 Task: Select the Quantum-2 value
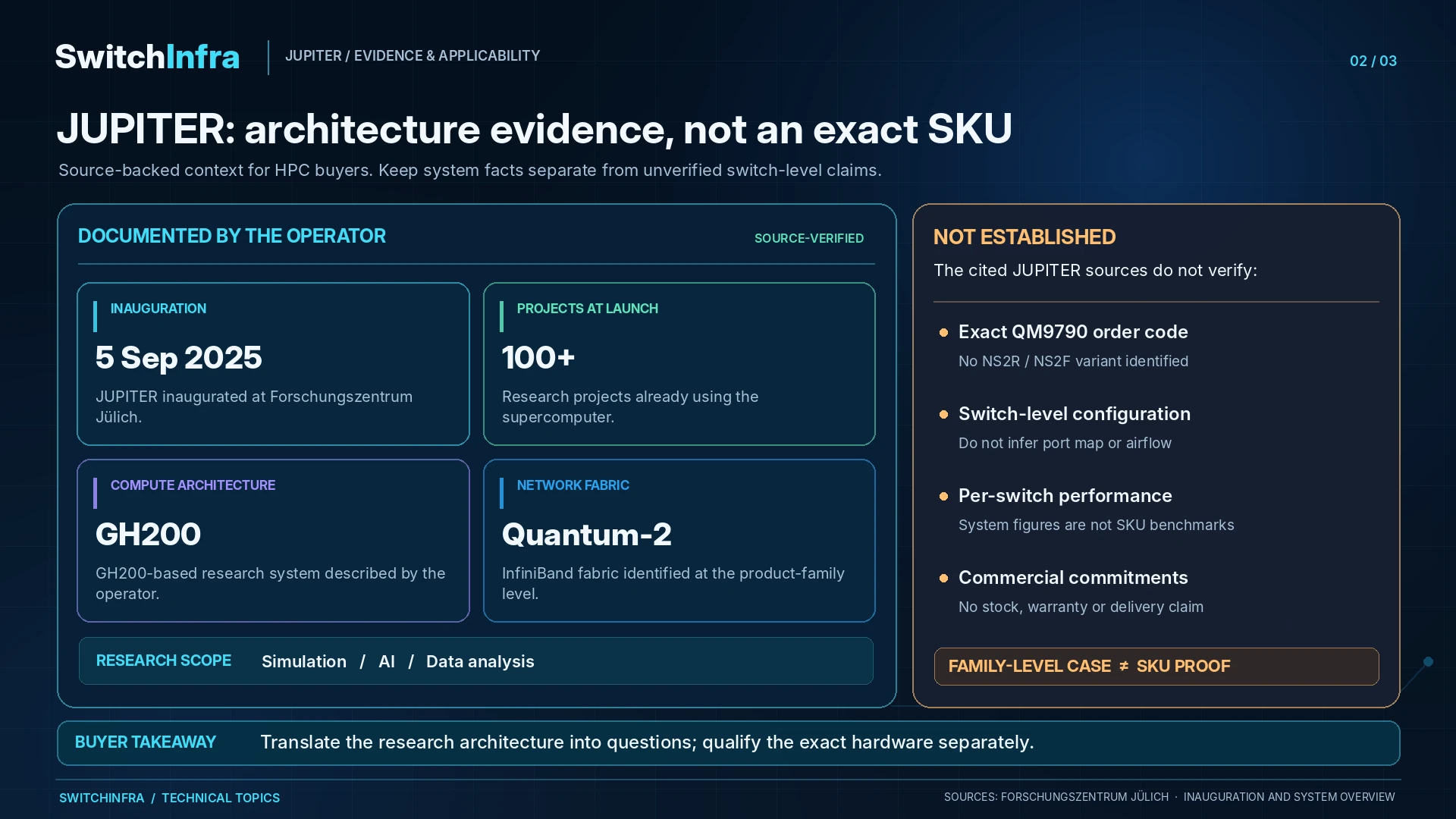point(587,535)
